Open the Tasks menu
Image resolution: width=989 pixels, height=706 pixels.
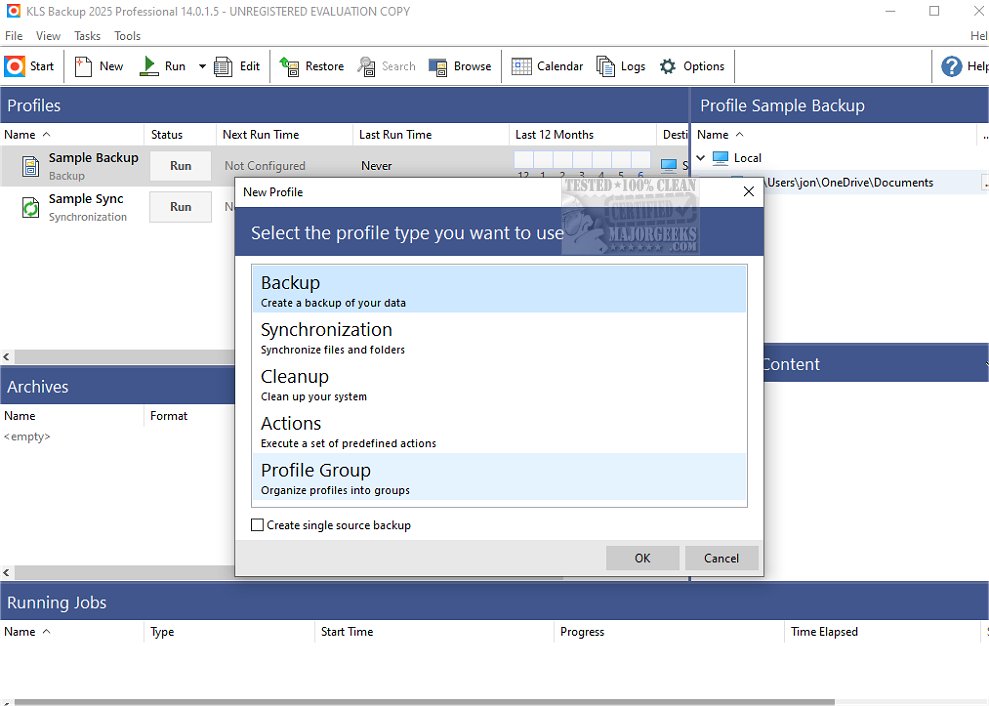(87, 36)
